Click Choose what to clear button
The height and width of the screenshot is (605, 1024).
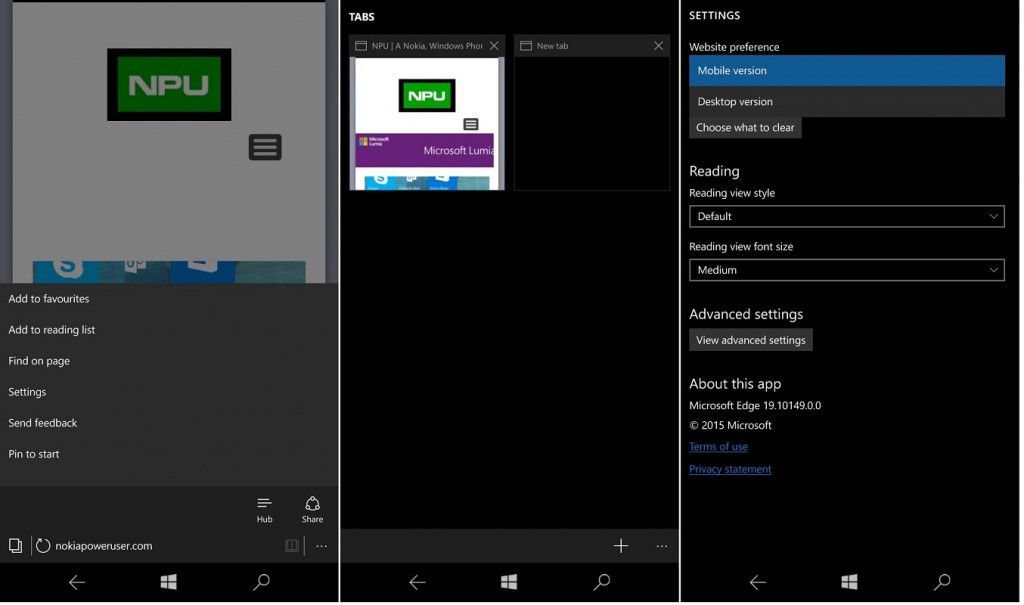pos(745,127)
